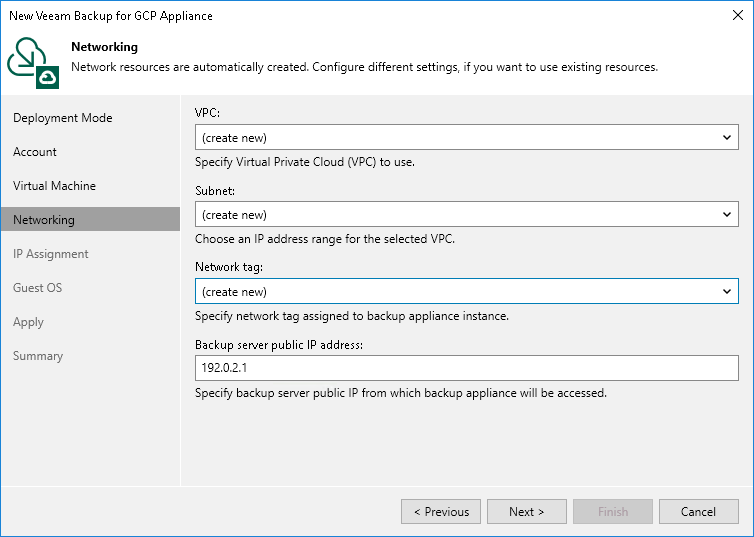Image resolution: width=754 pixels, height=537 pixels.
Task: Go back with the Previous button
Action: [x=441, y=512]
